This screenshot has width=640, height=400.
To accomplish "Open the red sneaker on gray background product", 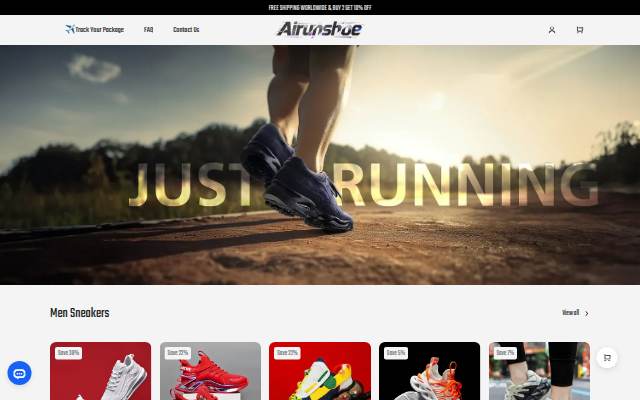I will click(x=210, y=371).
